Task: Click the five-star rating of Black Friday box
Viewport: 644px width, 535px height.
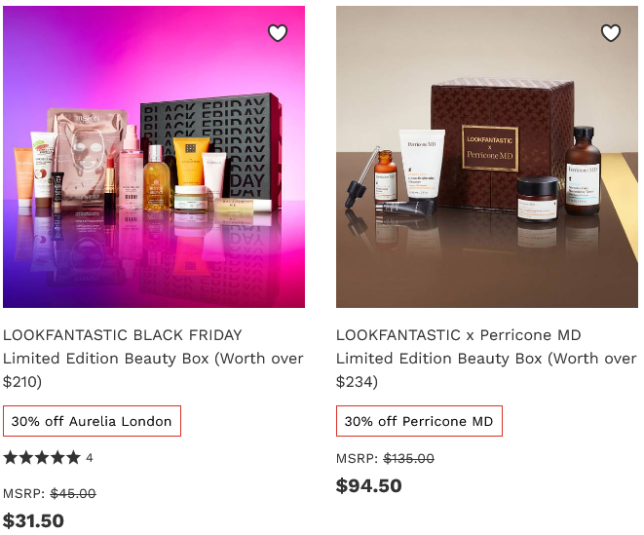Action: tap(42, 458)
